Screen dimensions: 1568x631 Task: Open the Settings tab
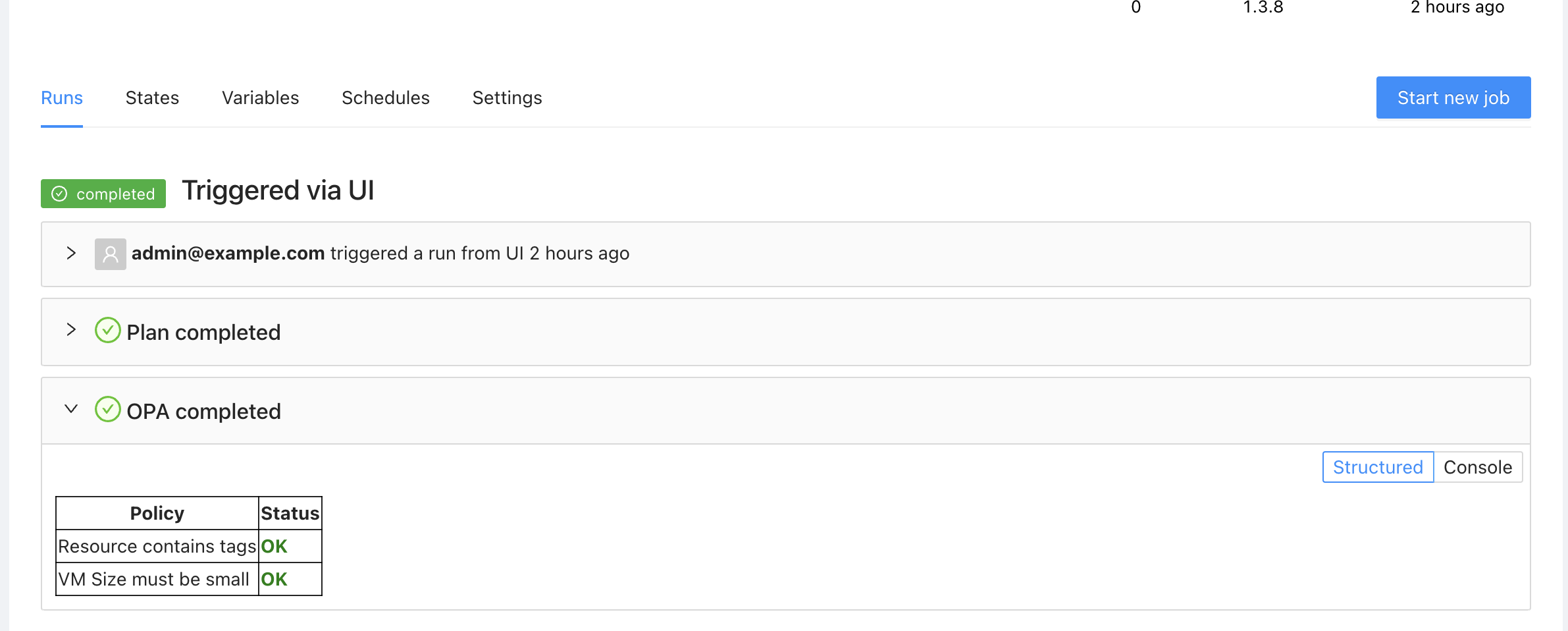(507, 98)
